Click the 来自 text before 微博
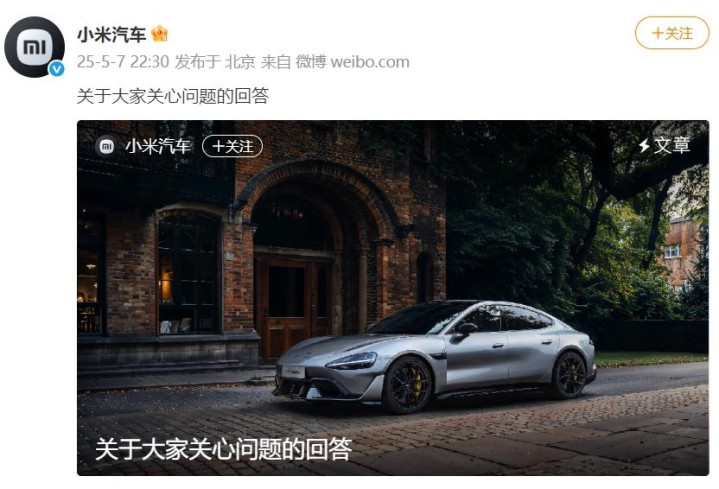The height and width of the screenshot is (489, 719). [x=276, y=61]
